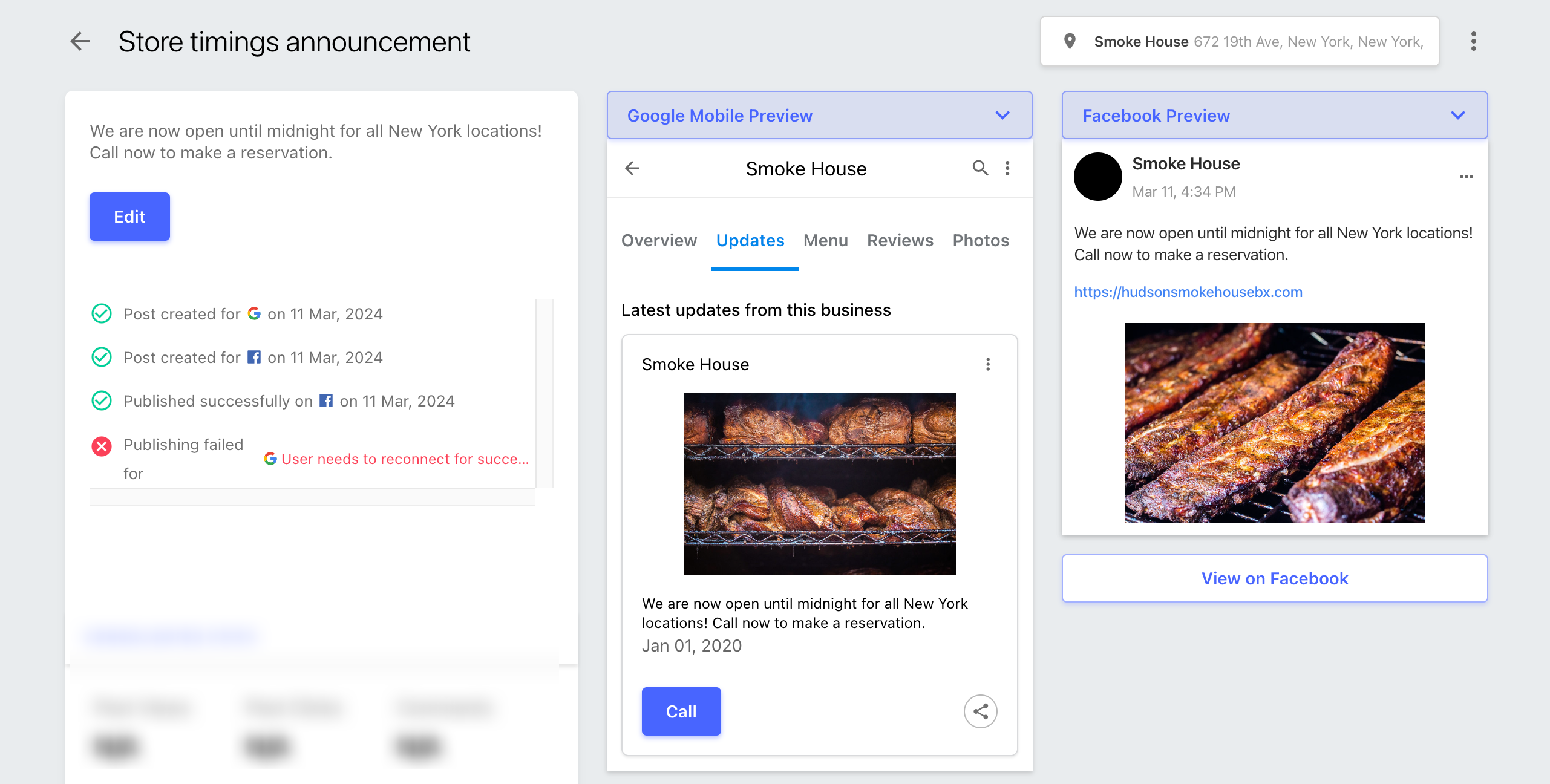Click the ribs image in Facebook preview
This screenshot has width=1550, height=784.
pyautogui.click(x=1275, y=423)
